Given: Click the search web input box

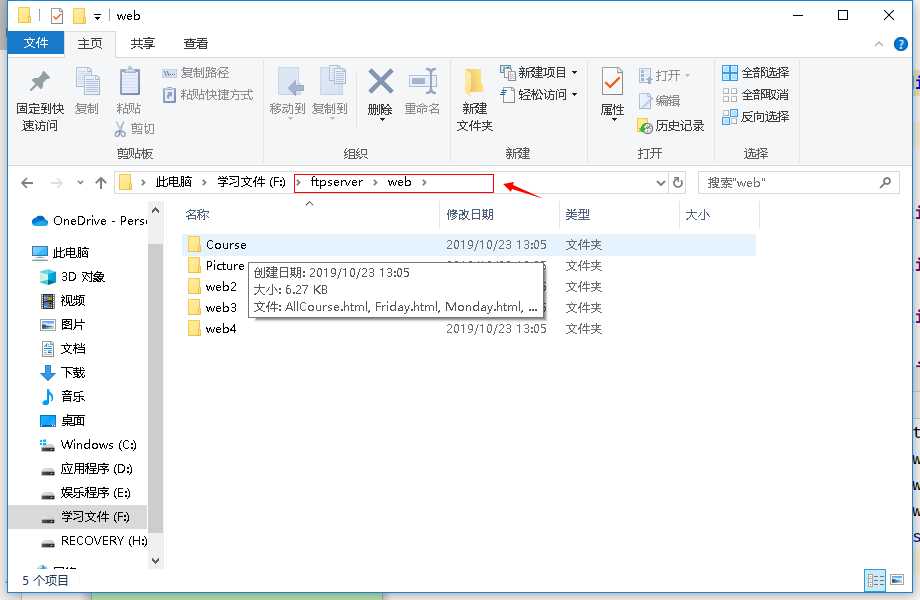Looking at the screenshot, I should point(798,183).
